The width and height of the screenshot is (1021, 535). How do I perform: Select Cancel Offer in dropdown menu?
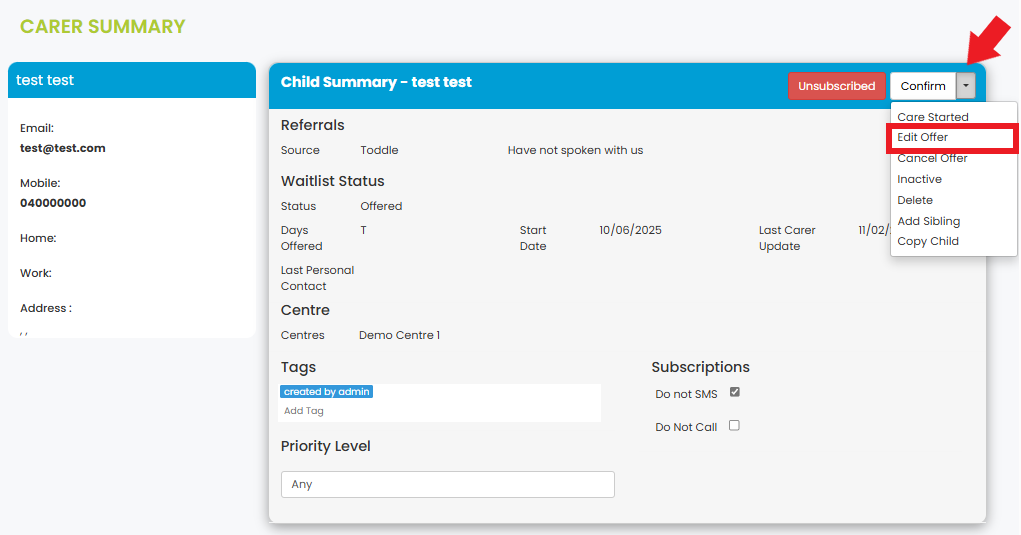click(x=932, y=158)
